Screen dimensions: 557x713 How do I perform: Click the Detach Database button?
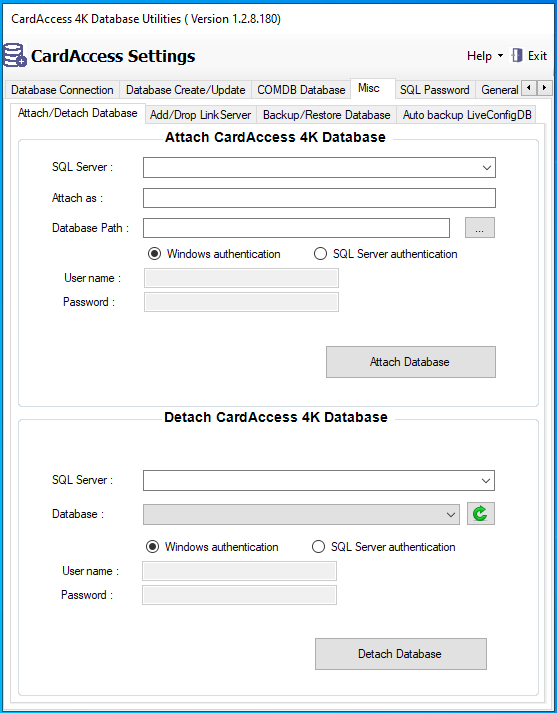coord(401,654)
